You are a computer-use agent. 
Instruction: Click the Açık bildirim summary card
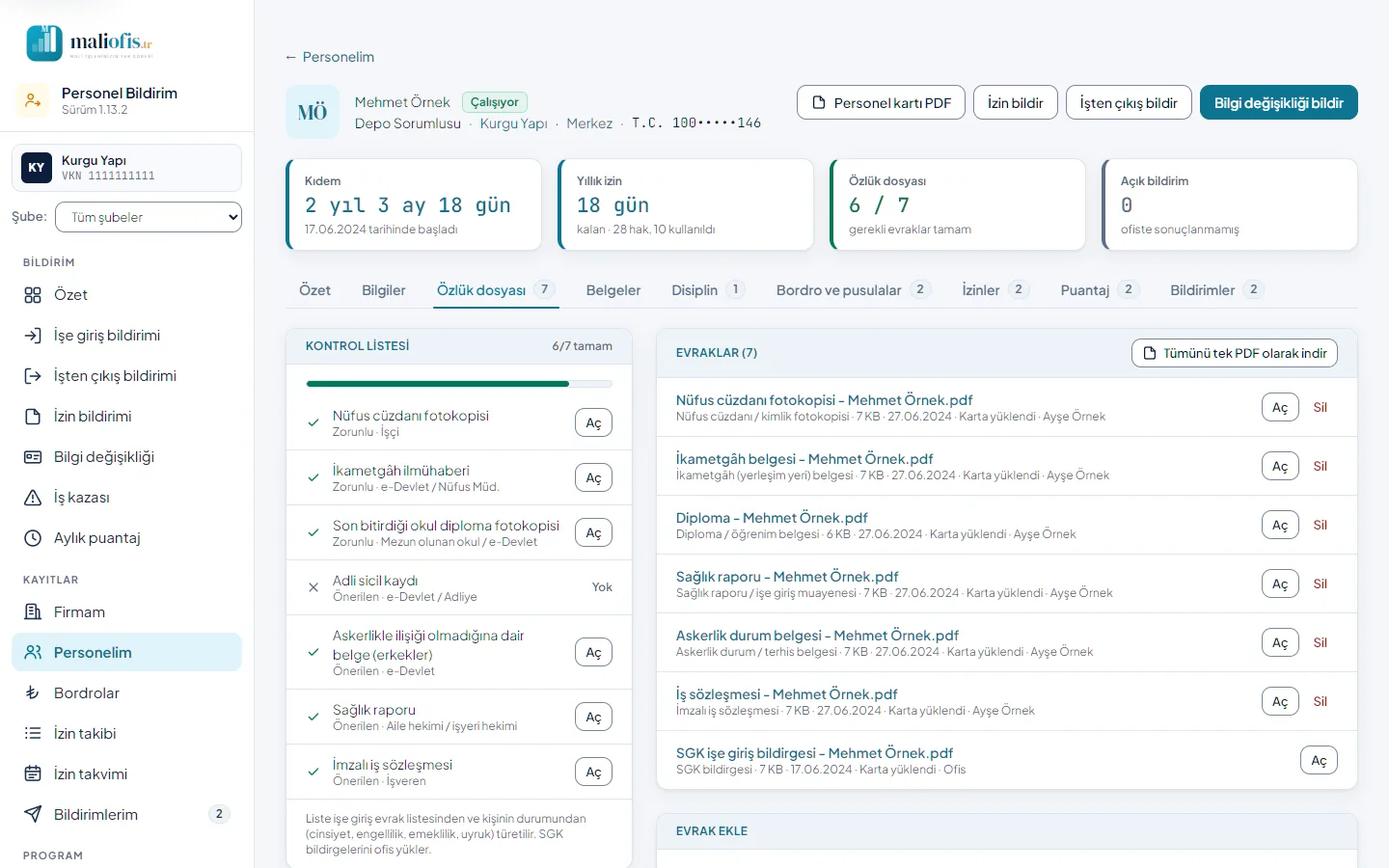[1230, 204]
